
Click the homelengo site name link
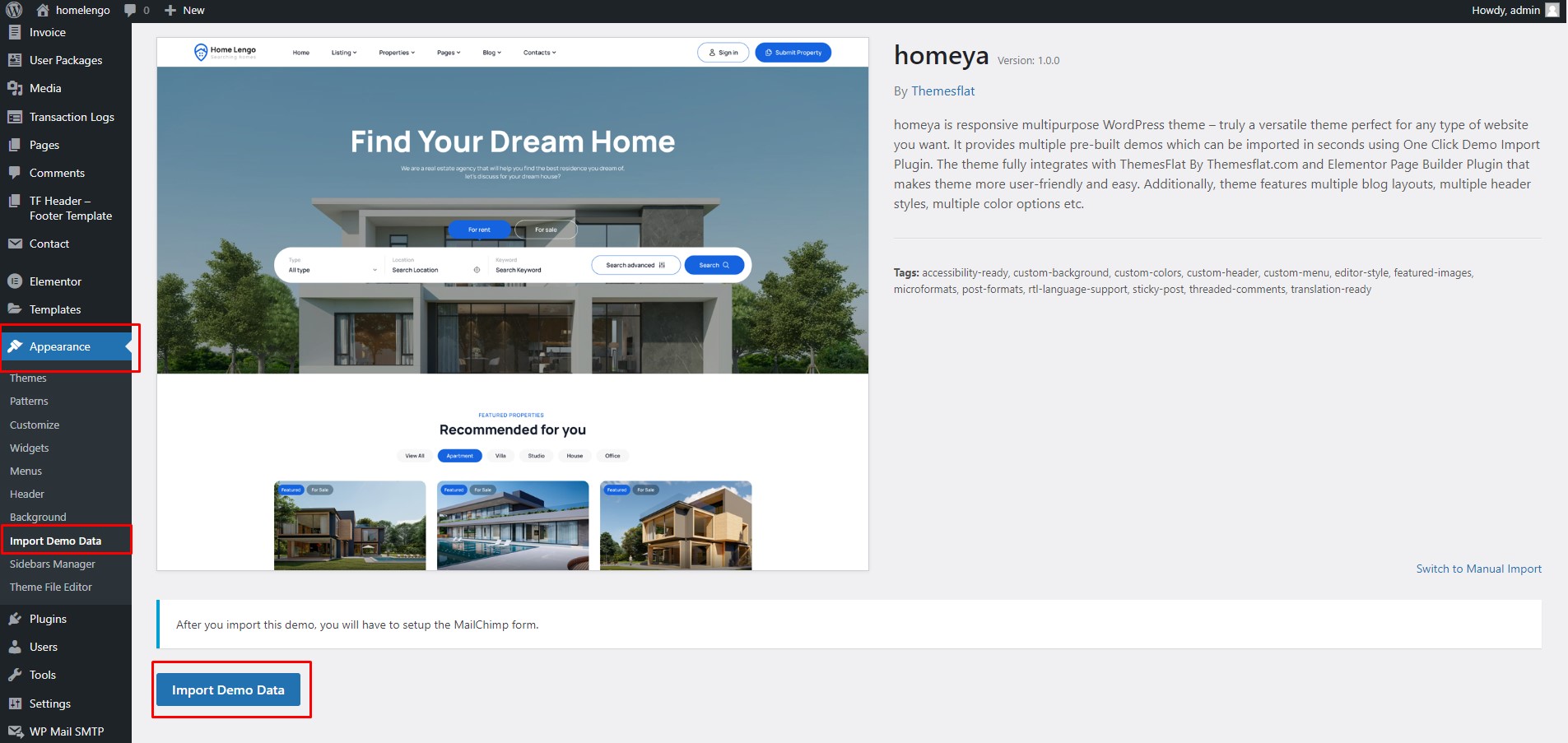click(83, 10)
